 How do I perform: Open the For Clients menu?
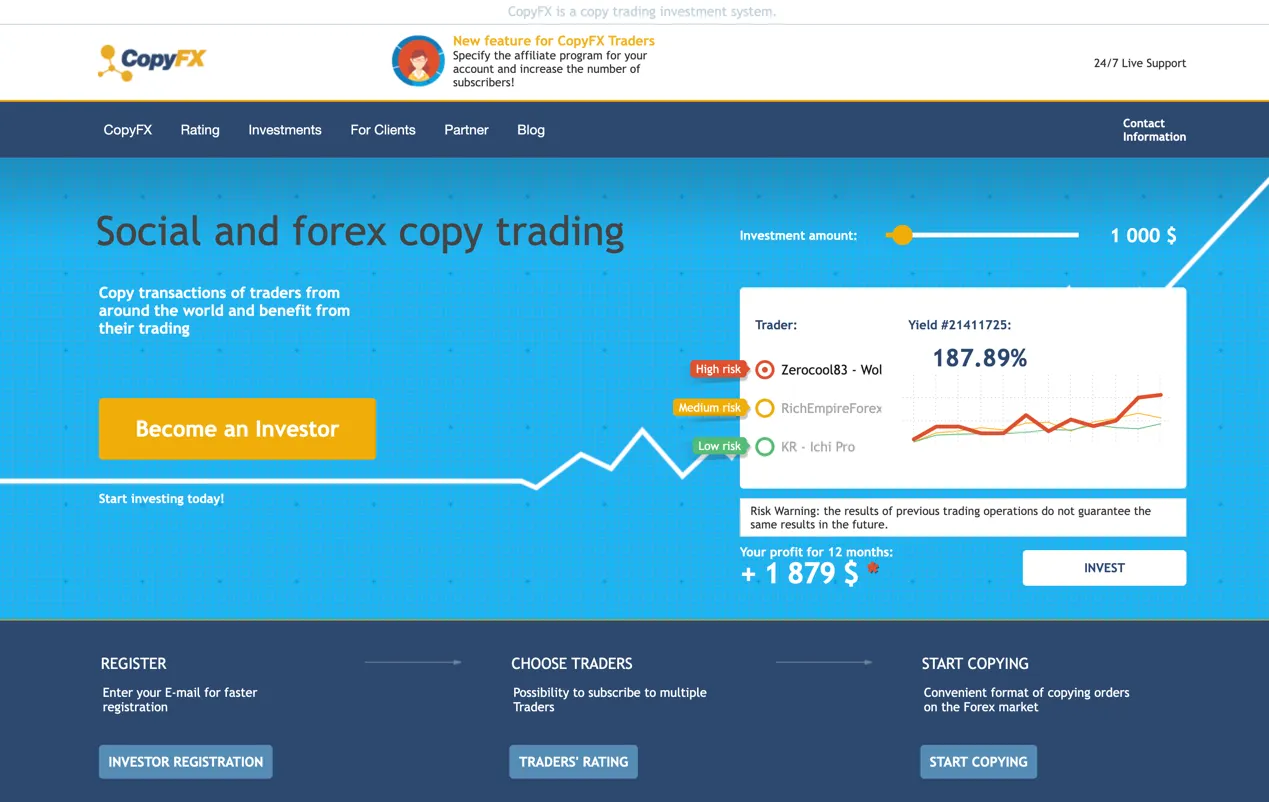(x=383, y=130)
